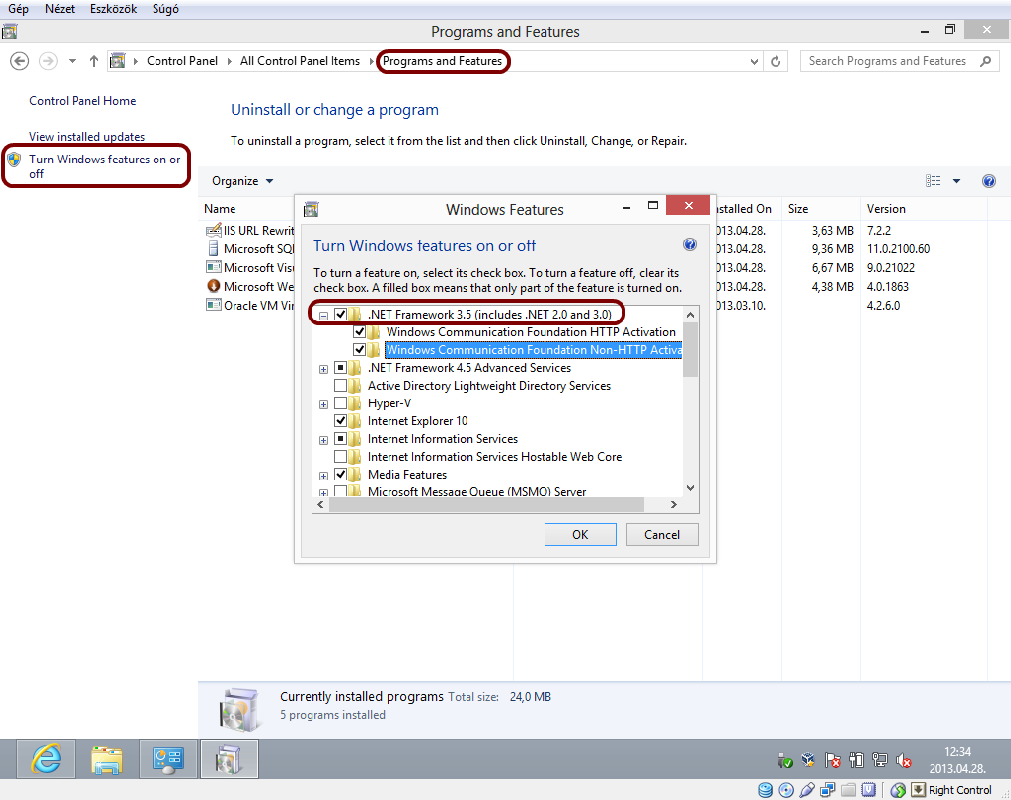1011x800 pixels.
Task: Click the Control Panel address bar icon
Action: pos(117,61)
